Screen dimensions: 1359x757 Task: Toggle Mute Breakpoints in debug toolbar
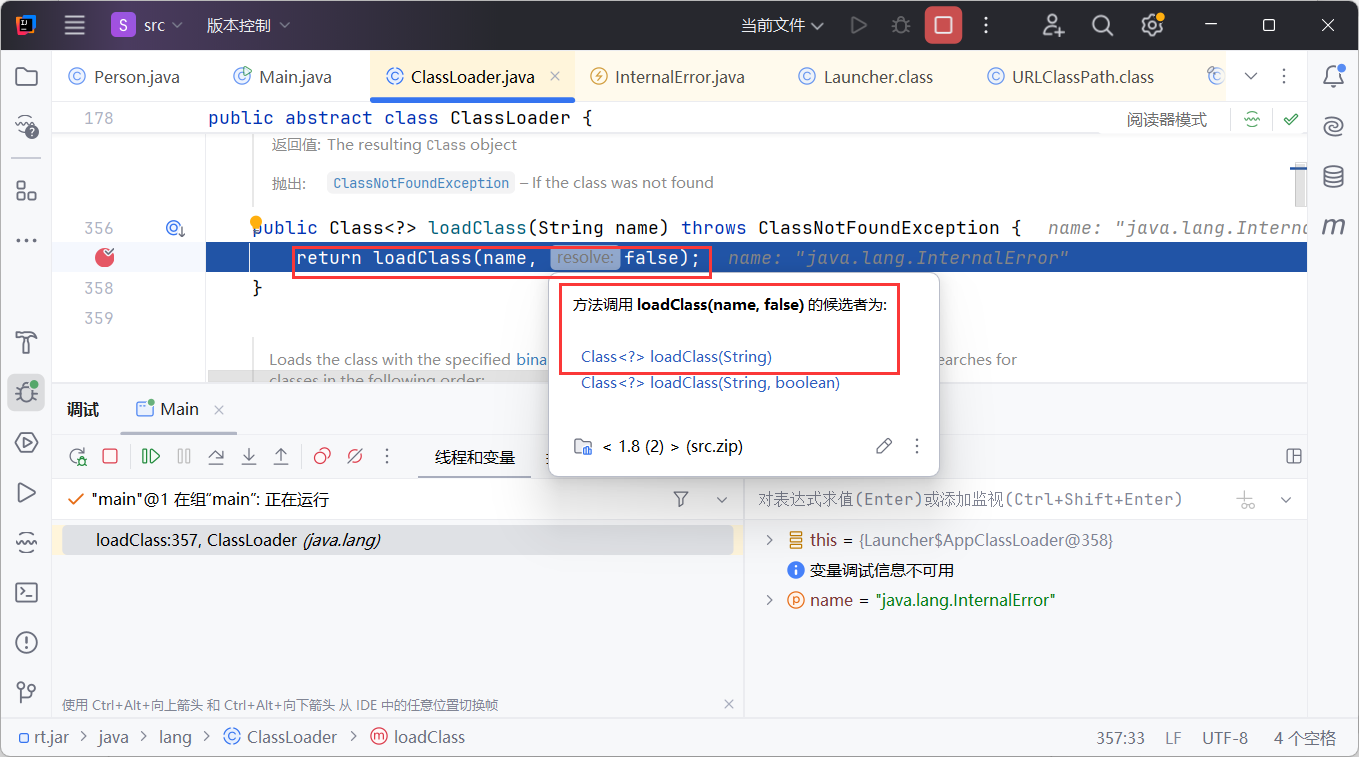[354, 456]
